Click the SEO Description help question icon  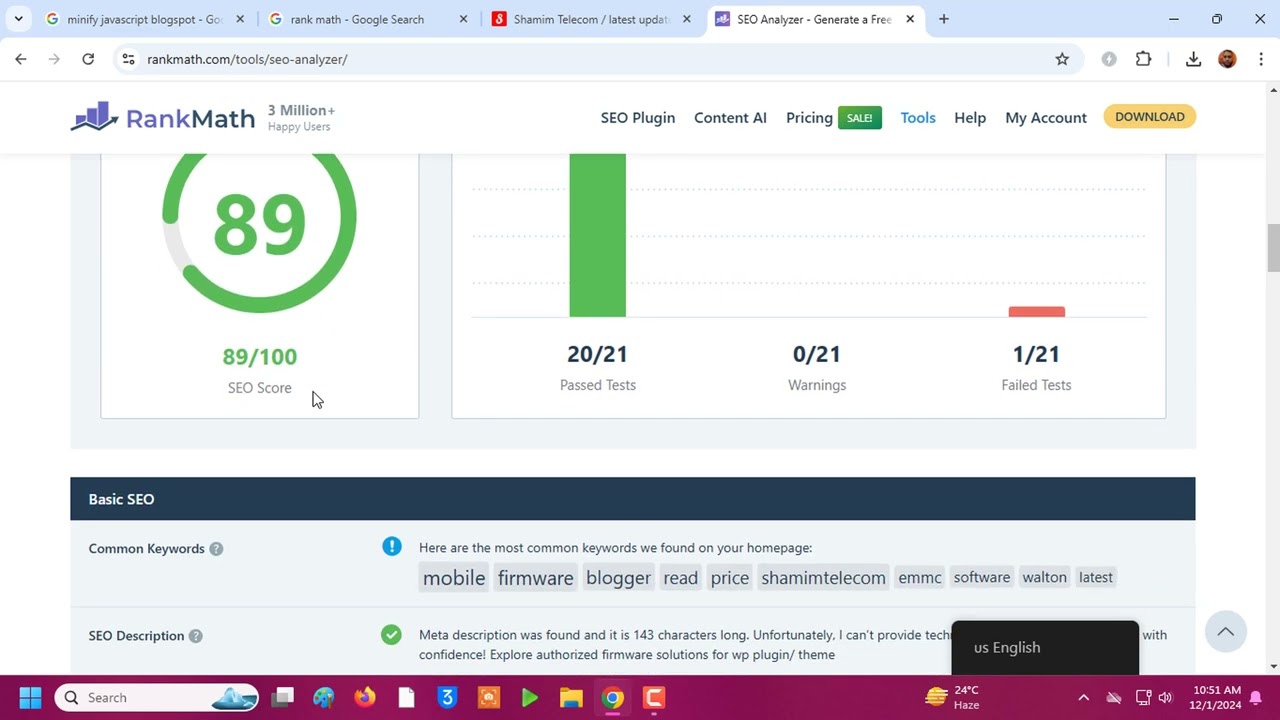click(x=196, y=635)
